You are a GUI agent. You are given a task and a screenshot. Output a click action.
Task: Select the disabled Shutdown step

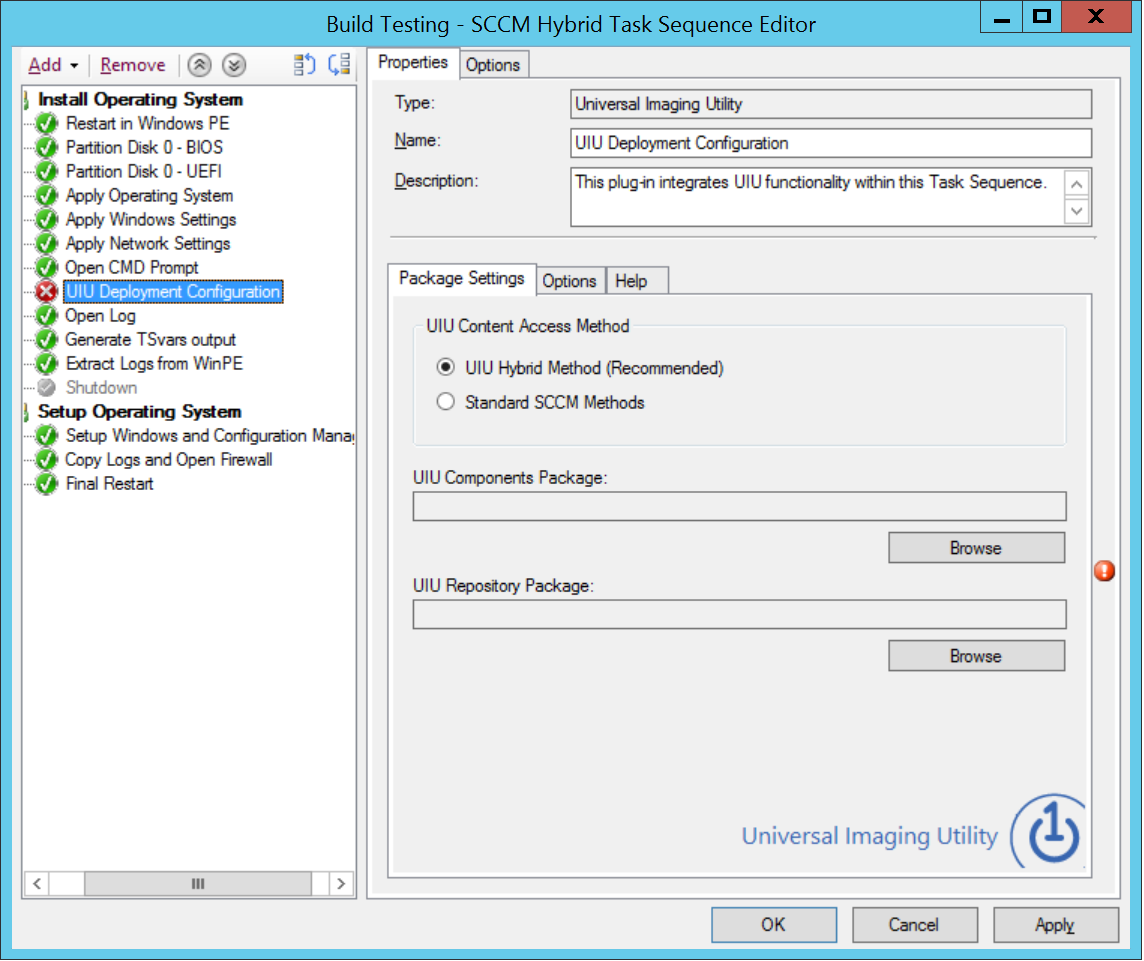coord(101,387)
